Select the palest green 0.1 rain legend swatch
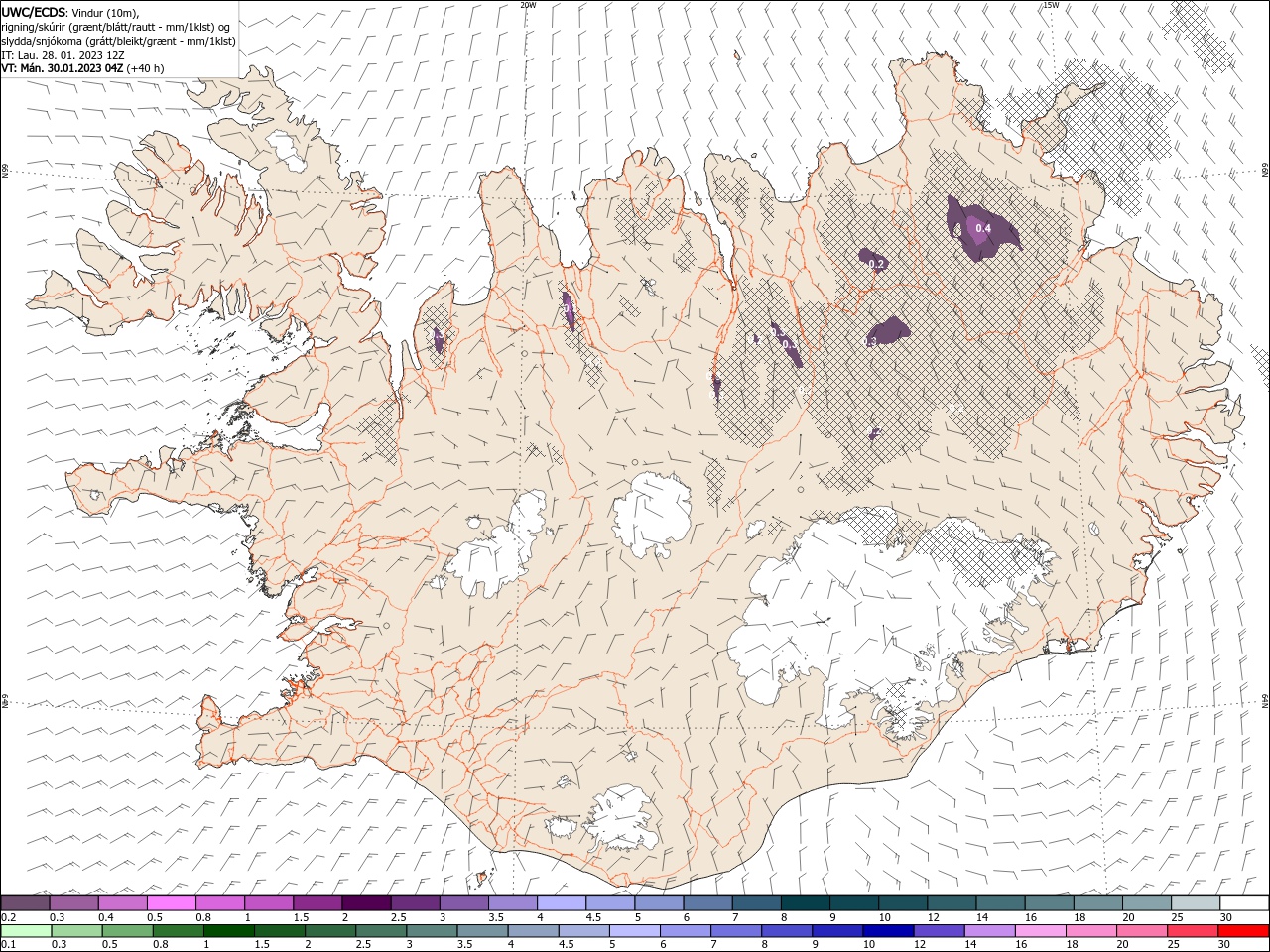Image resolution: width=1270 pixels, height=952 pixels. (26, 931)
